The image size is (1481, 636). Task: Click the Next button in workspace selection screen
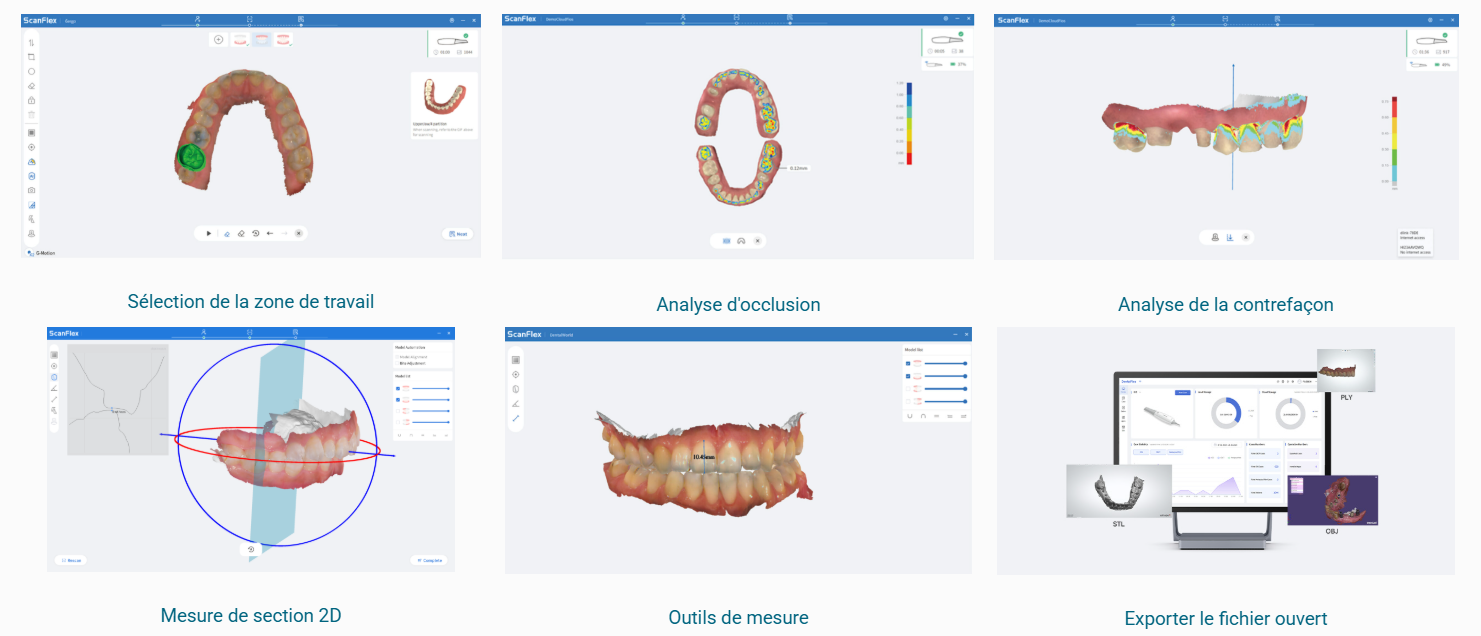458,234
